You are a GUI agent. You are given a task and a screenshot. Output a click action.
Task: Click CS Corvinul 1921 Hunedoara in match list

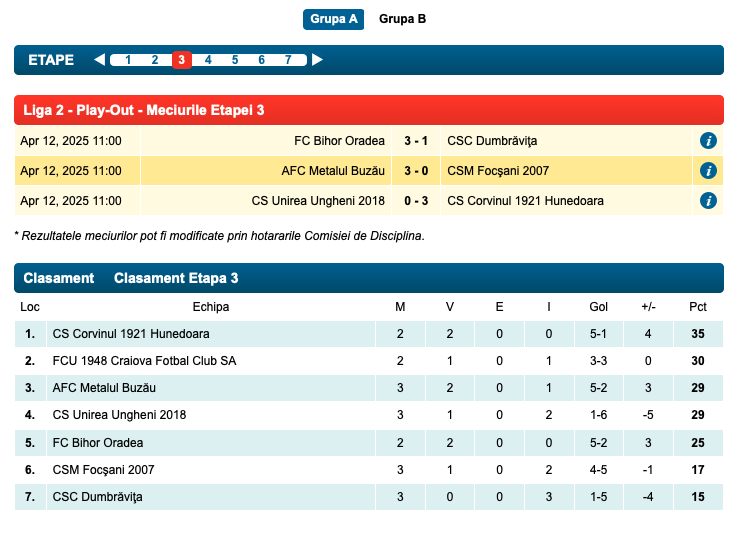pos(525,201)
